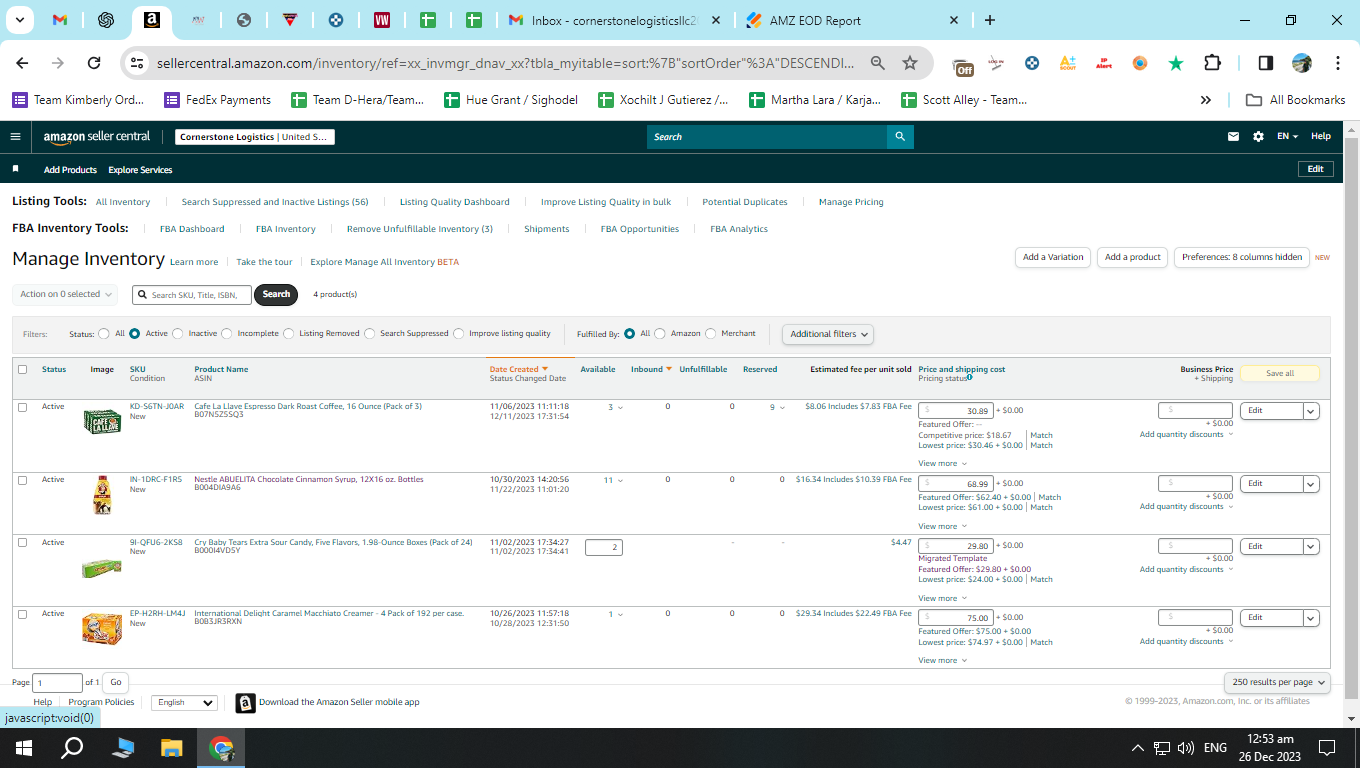Select the Search Suppressed filter

[370, 334]
